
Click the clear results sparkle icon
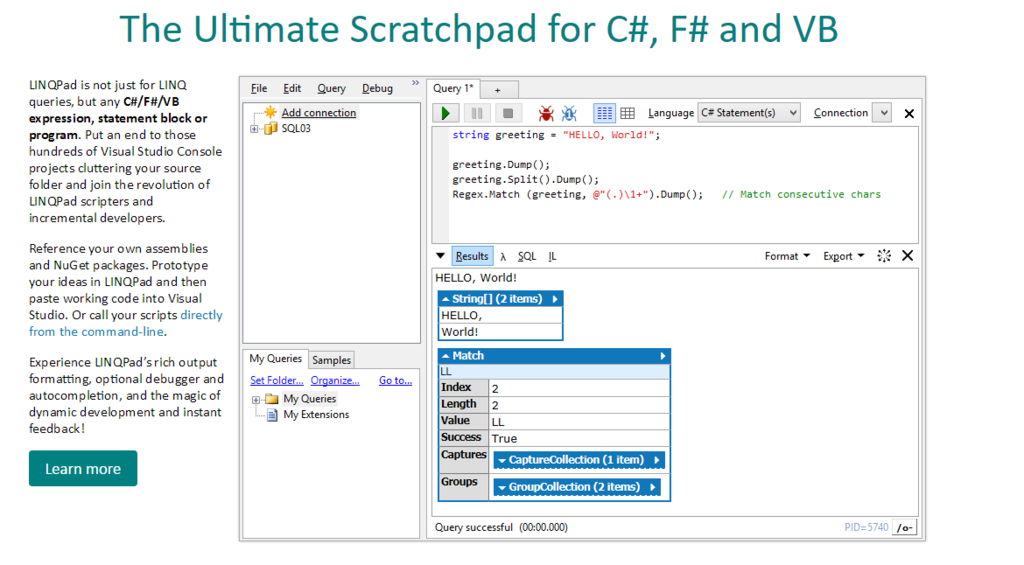point(884,255)
